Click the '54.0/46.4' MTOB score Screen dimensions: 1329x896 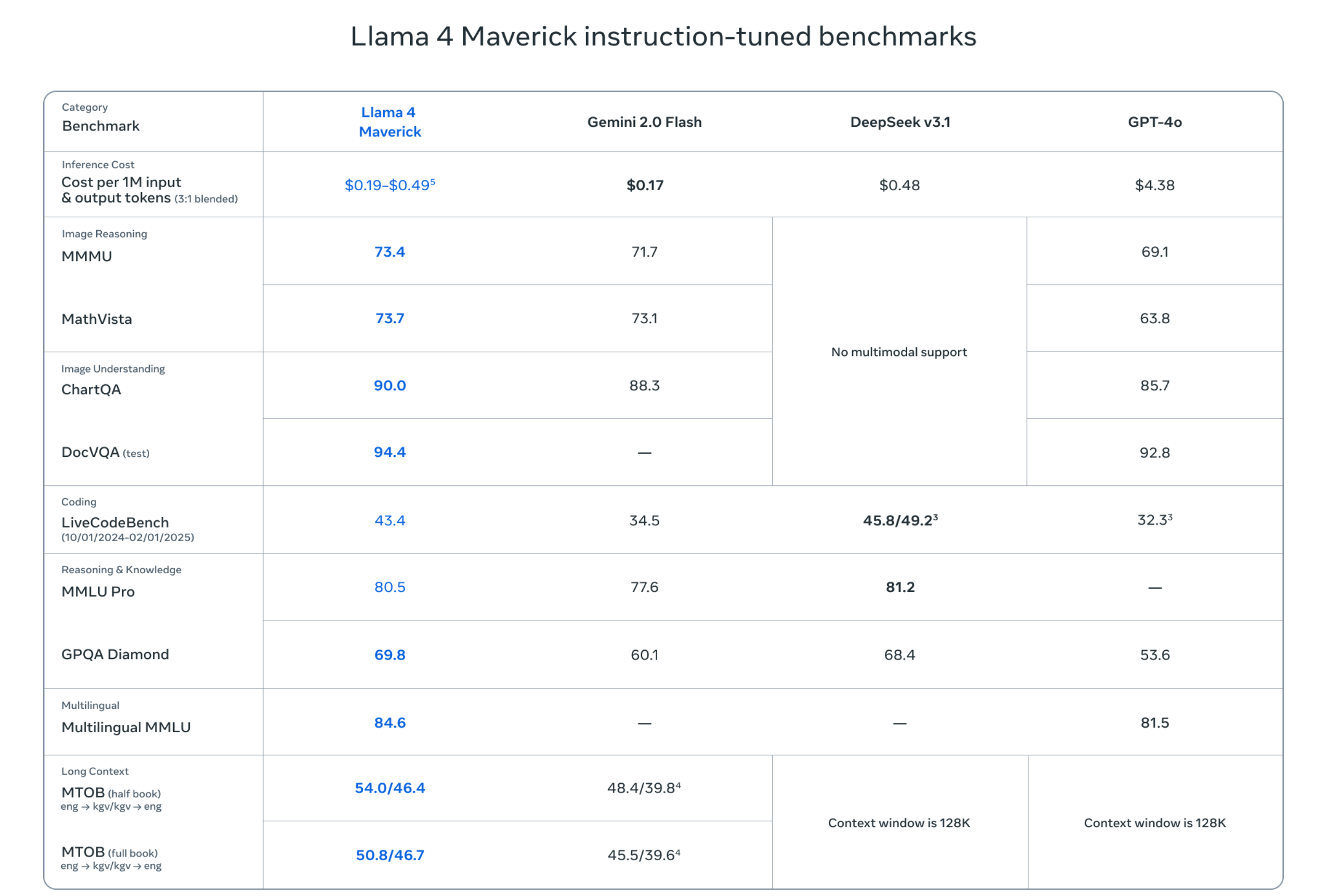[x=390, y=788]
